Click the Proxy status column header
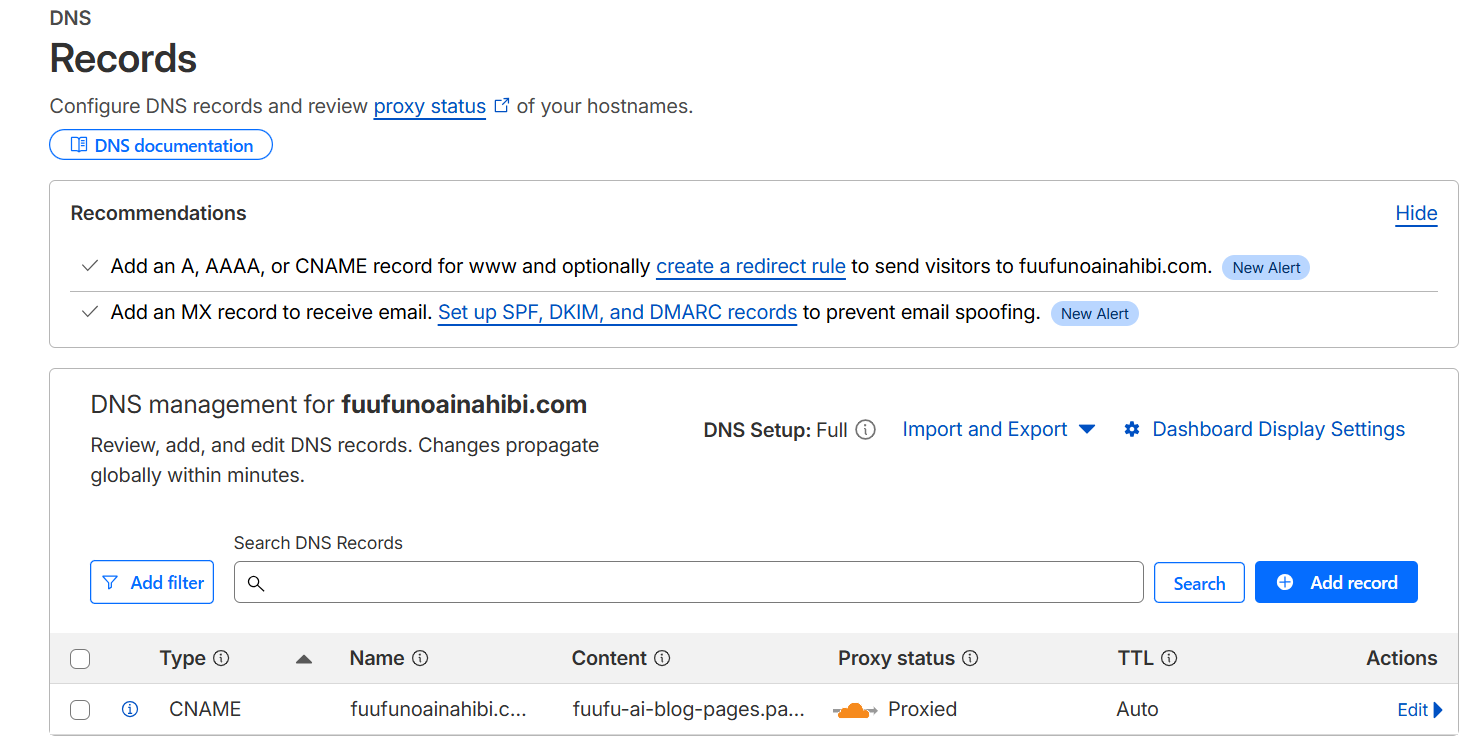Image resolution: width=1475 pixels, height=742 pixels. (896, 658)
